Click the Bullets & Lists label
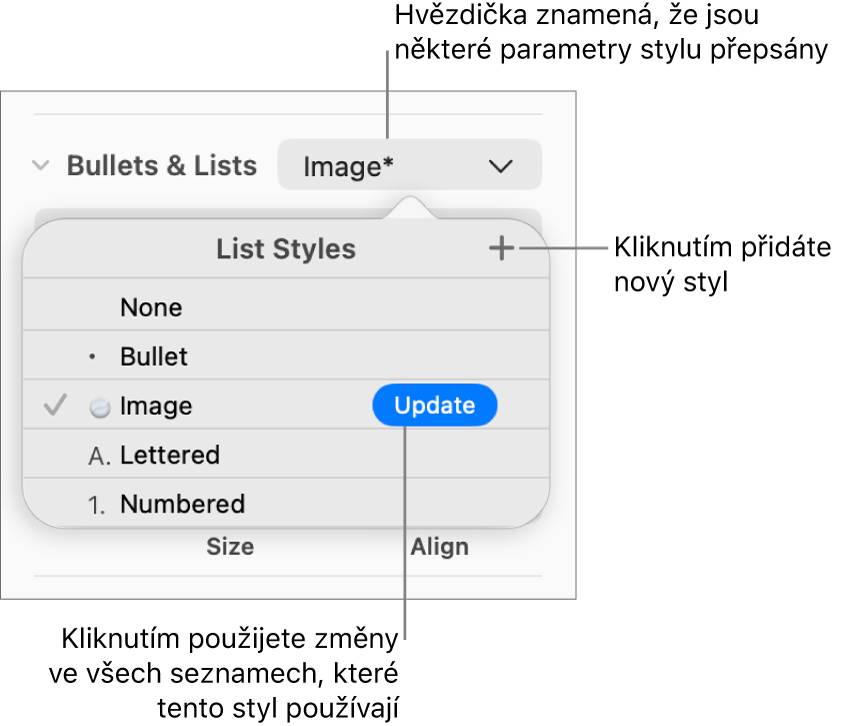The width and height of the screenshot is (846, 726). pos(161,166)
